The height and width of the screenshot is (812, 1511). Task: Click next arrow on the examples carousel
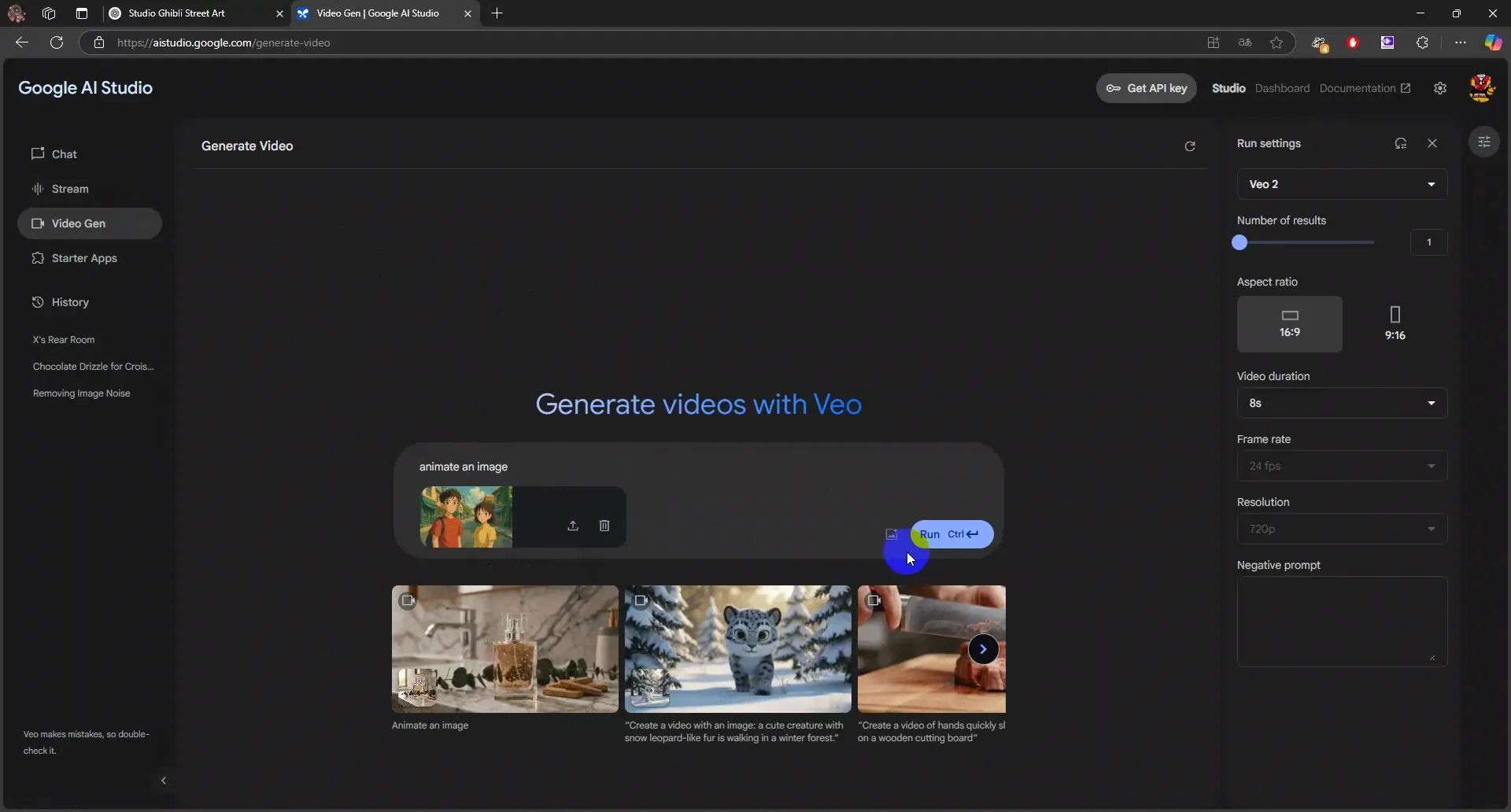pos(983,649)
